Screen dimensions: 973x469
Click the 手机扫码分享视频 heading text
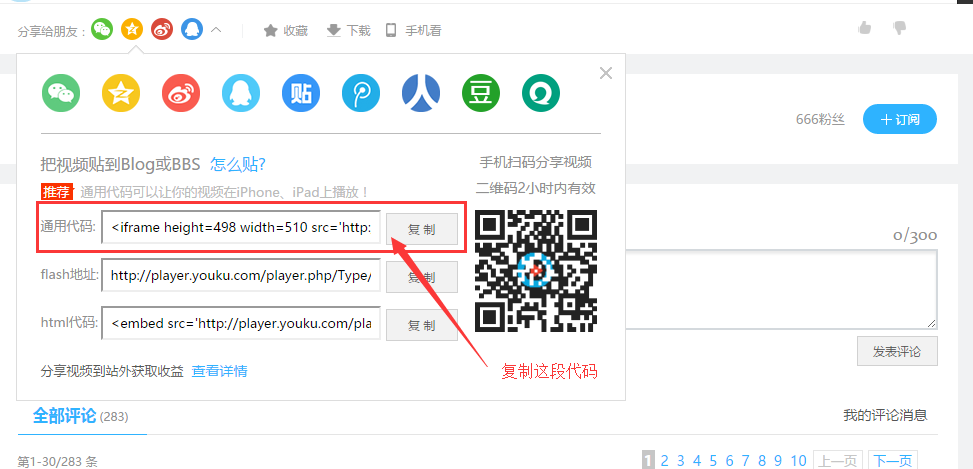(x=536, y=163)
